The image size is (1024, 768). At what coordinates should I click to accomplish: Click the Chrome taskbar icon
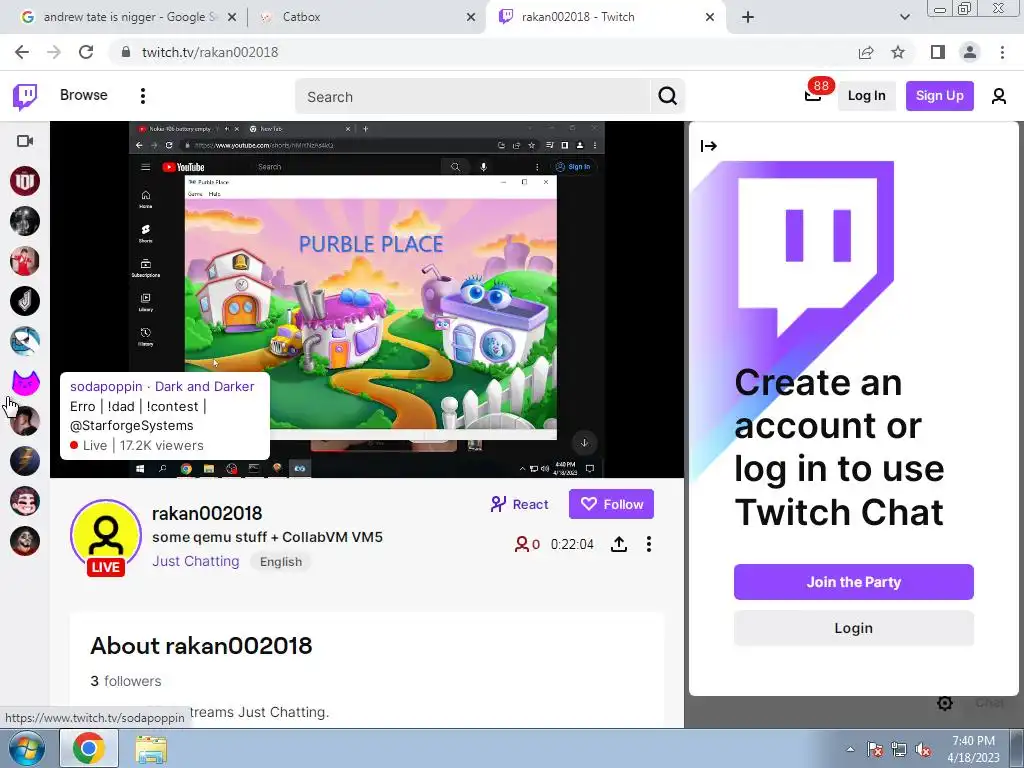tap(89, 748)
